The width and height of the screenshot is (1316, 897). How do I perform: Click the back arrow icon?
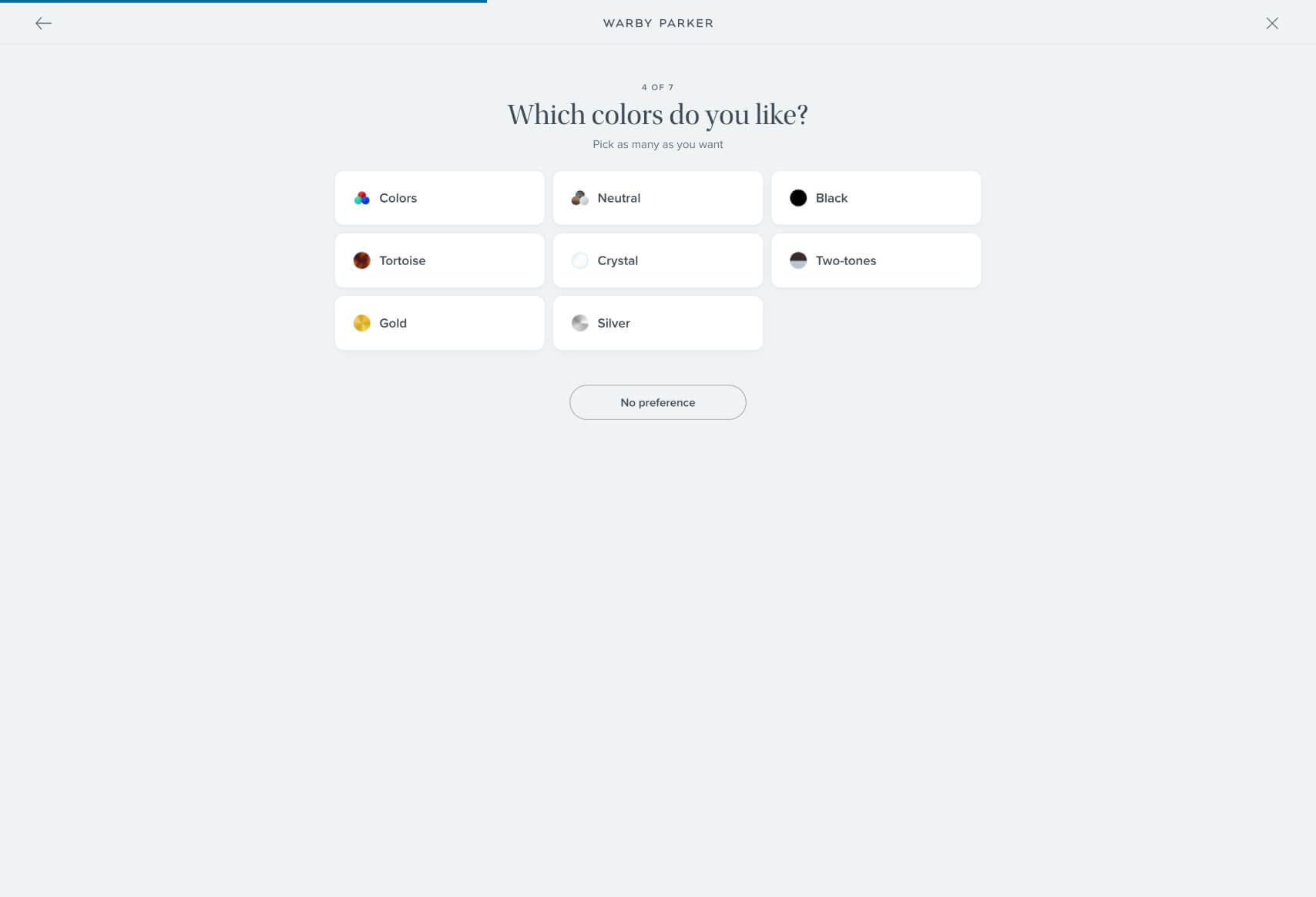coord(44,23)
